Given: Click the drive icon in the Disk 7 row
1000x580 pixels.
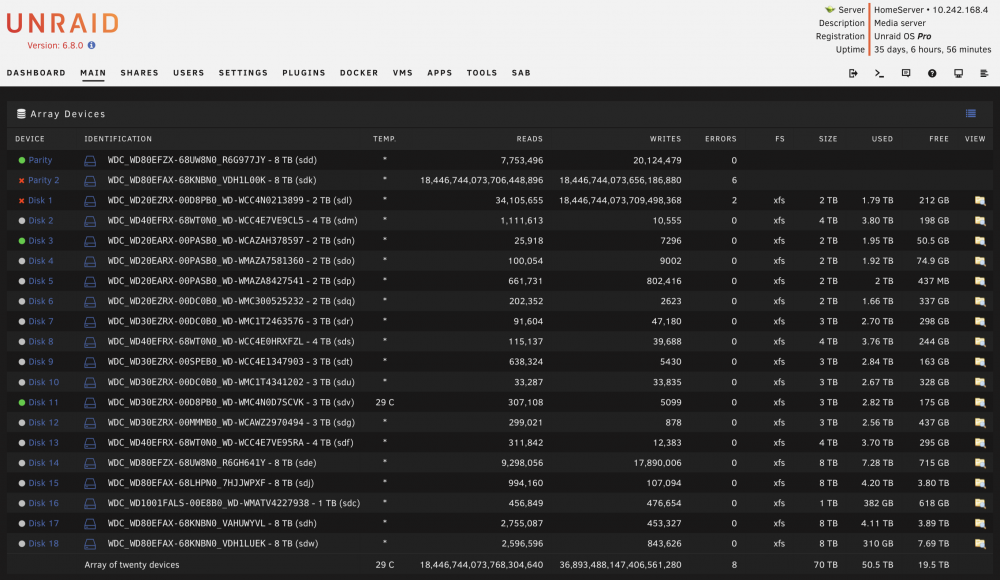Looking at the screenshot, I should click(90, 322).
